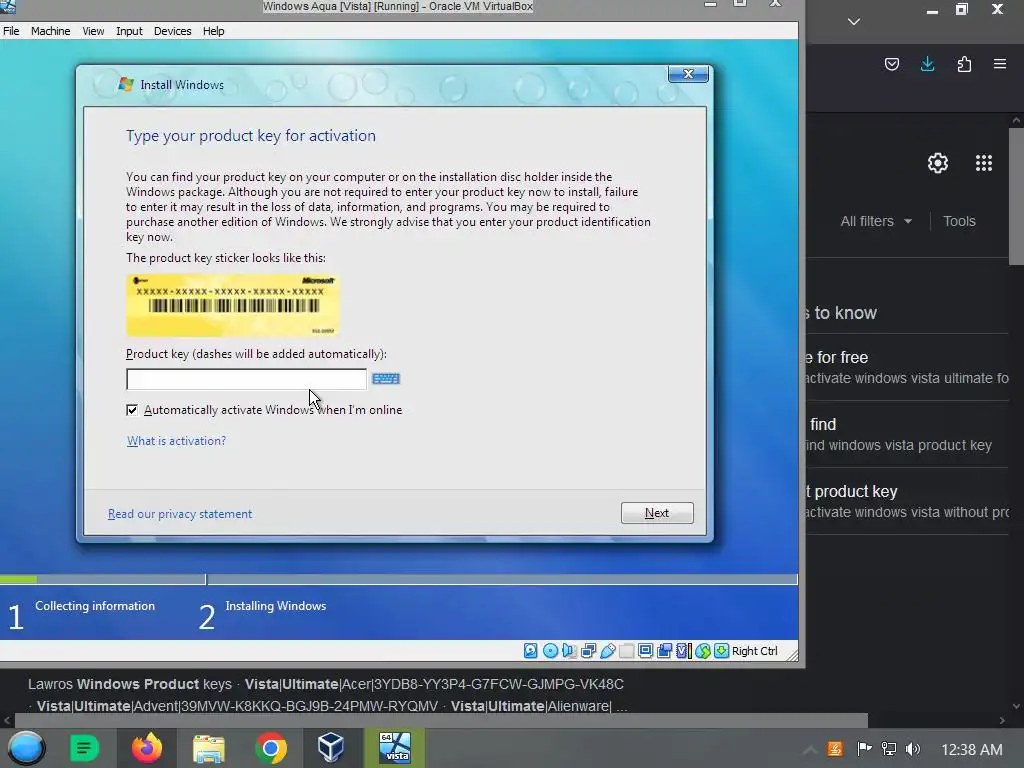Click the recording indicator in VirtualBox status bar

pyautogui.click(x=665, y=650)
